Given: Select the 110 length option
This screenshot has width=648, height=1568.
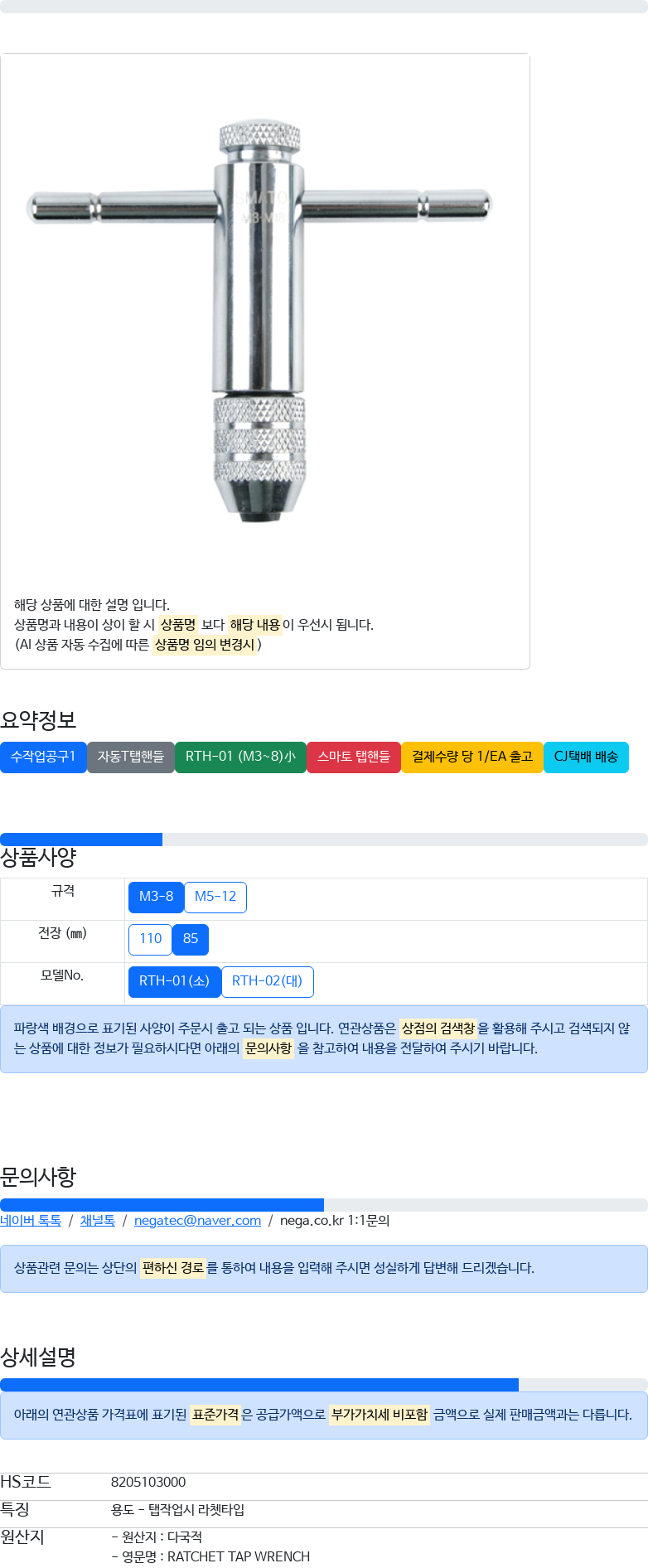Looking at the screenshot, I should pos(150,939).
